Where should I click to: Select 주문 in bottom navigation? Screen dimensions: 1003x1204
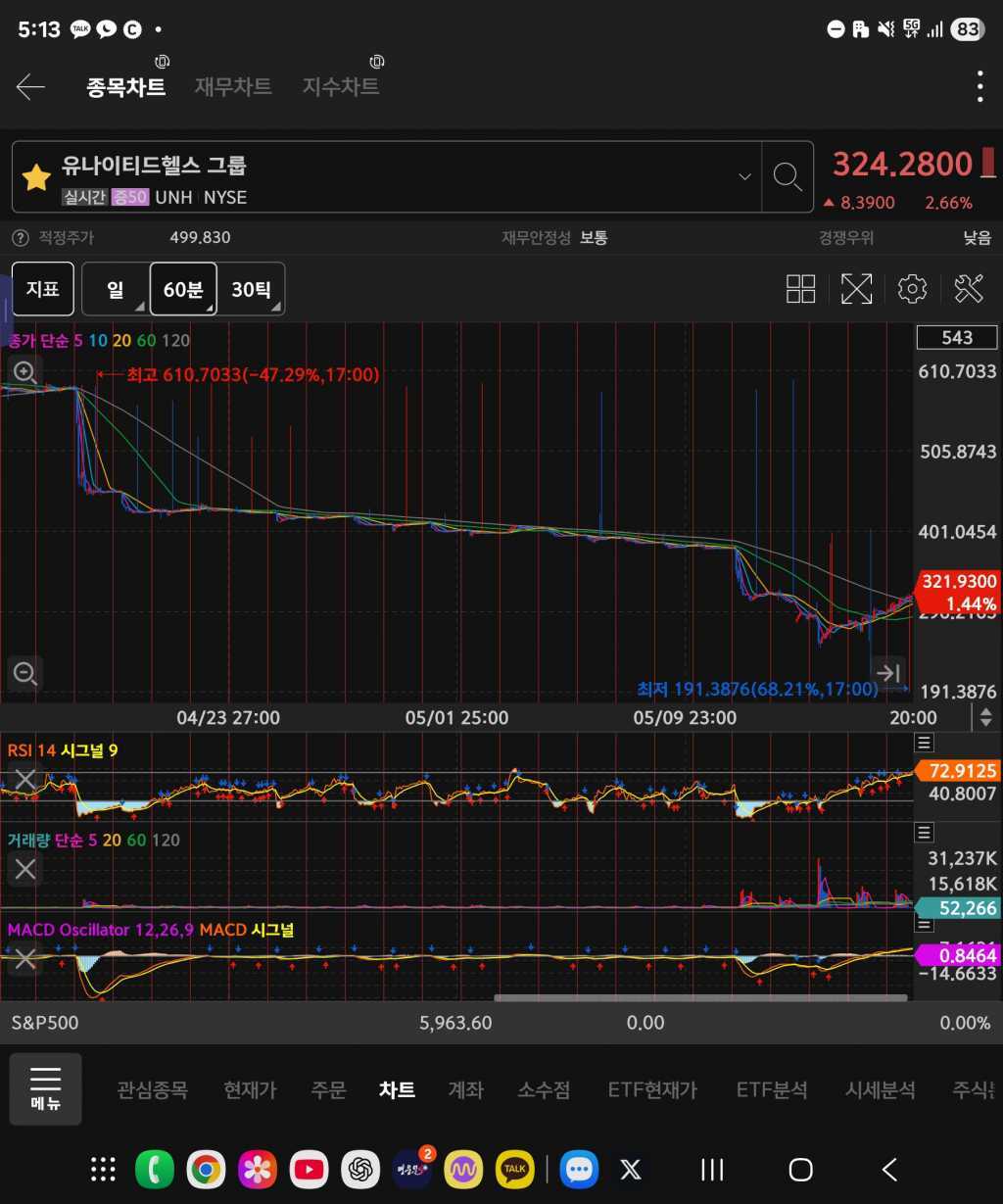(328, 1089)
